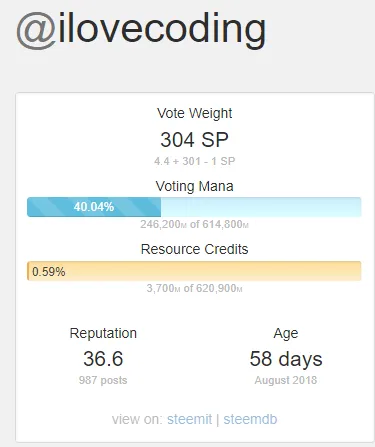Click the 36.6 reputation score

[103, 359]
